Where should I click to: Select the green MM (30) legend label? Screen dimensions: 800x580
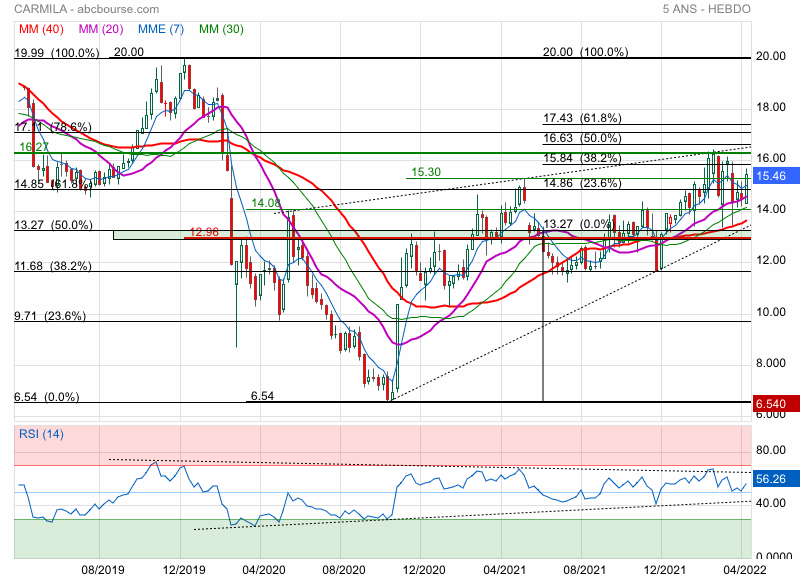point(221,29)
